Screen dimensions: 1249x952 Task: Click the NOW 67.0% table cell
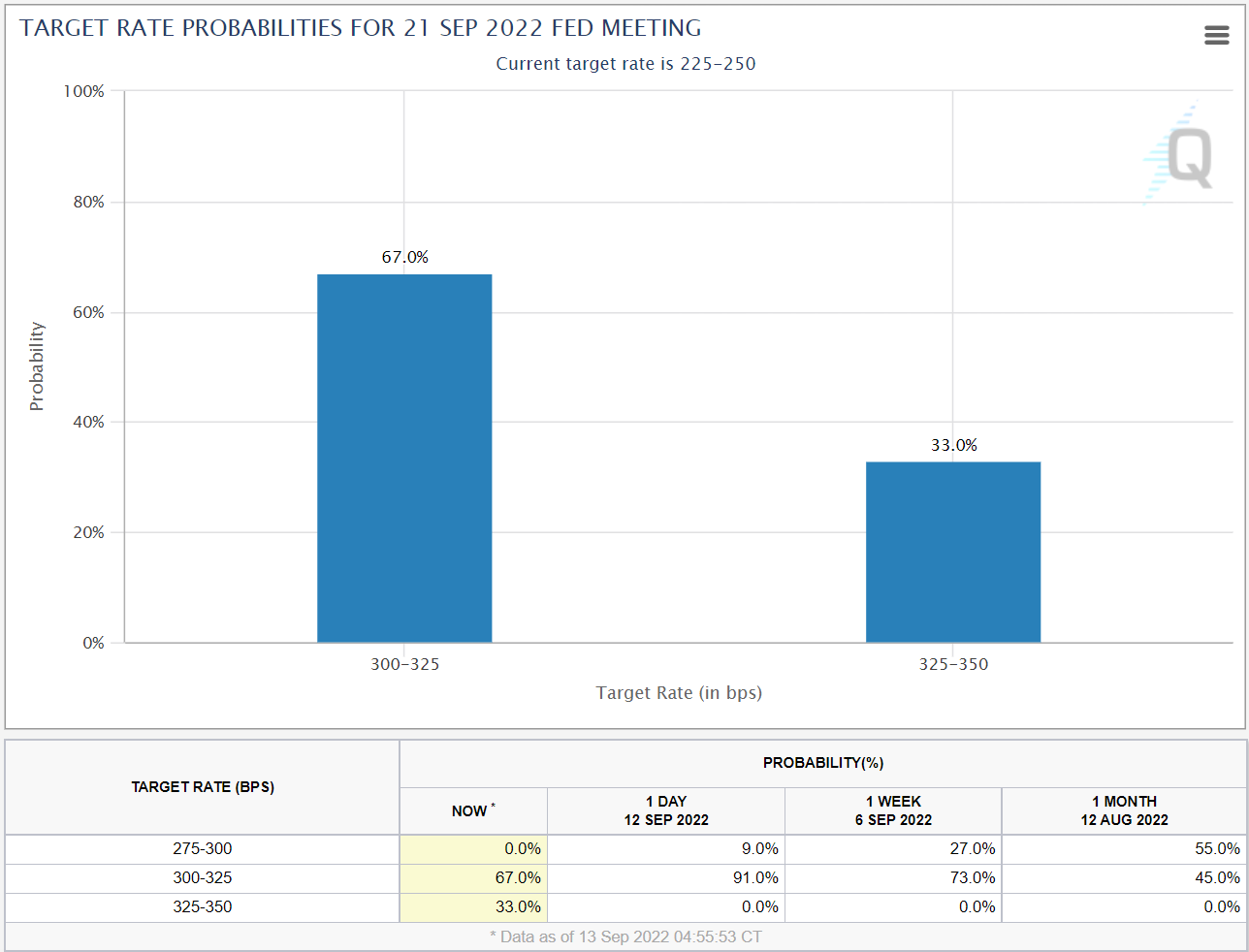tap(473, 877)
